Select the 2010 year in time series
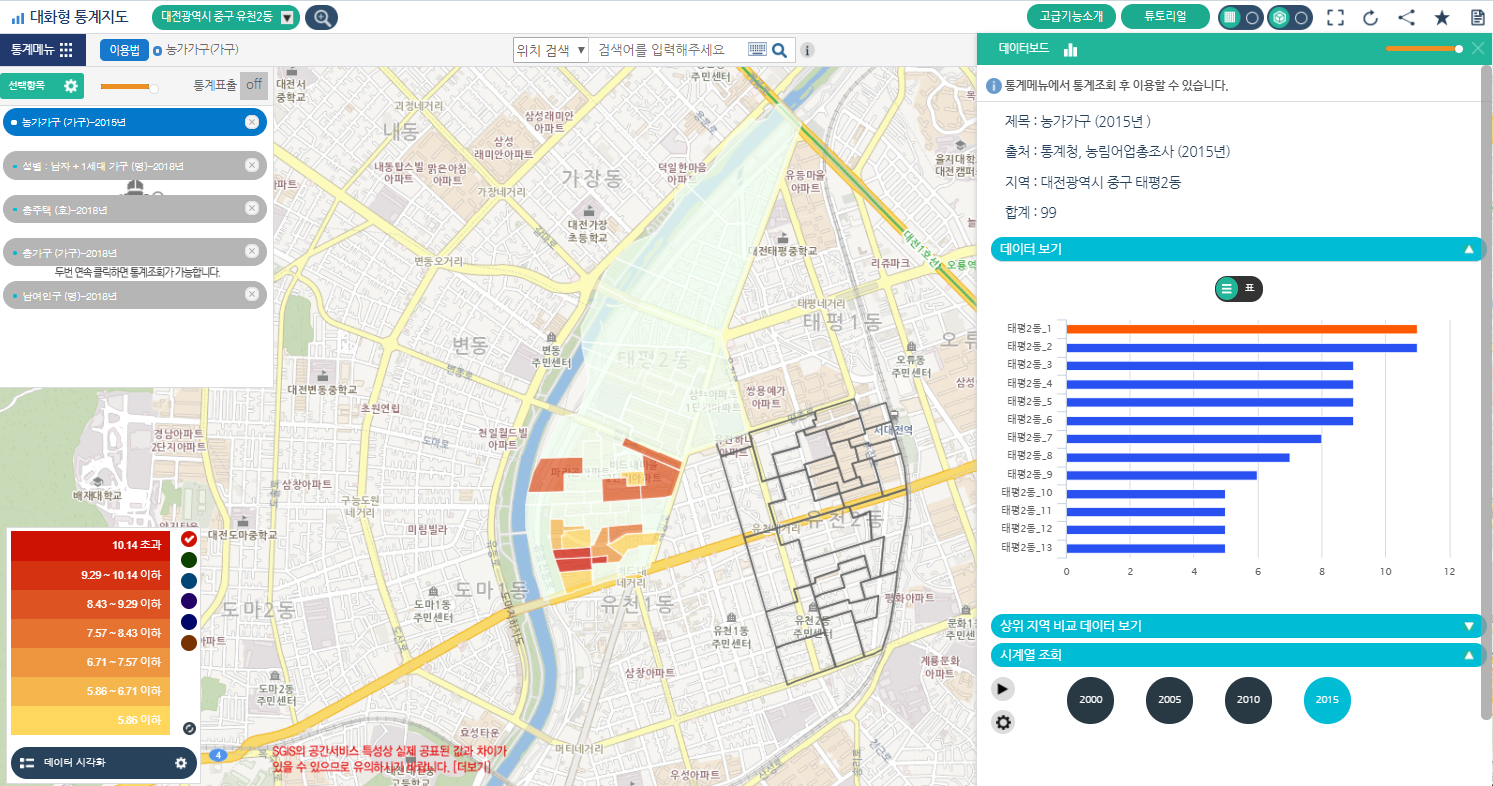 click(x=1248, y=699)
